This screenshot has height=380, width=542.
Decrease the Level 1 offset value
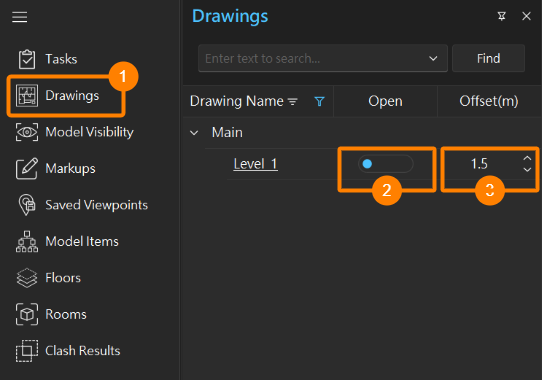527,169
